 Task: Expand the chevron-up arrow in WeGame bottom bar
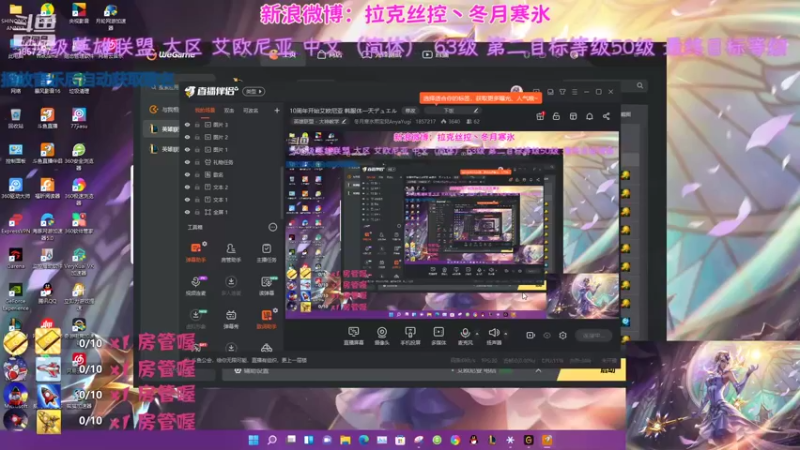(538, 371)
